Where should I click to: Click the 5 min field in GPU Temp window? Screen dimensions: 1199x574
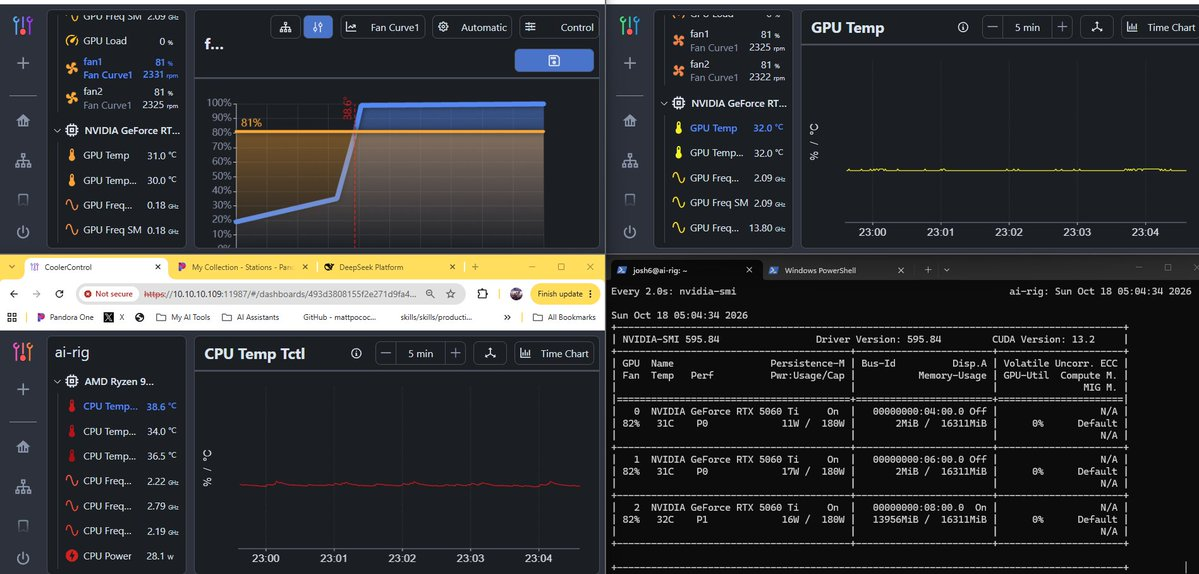coord(1028,27)
